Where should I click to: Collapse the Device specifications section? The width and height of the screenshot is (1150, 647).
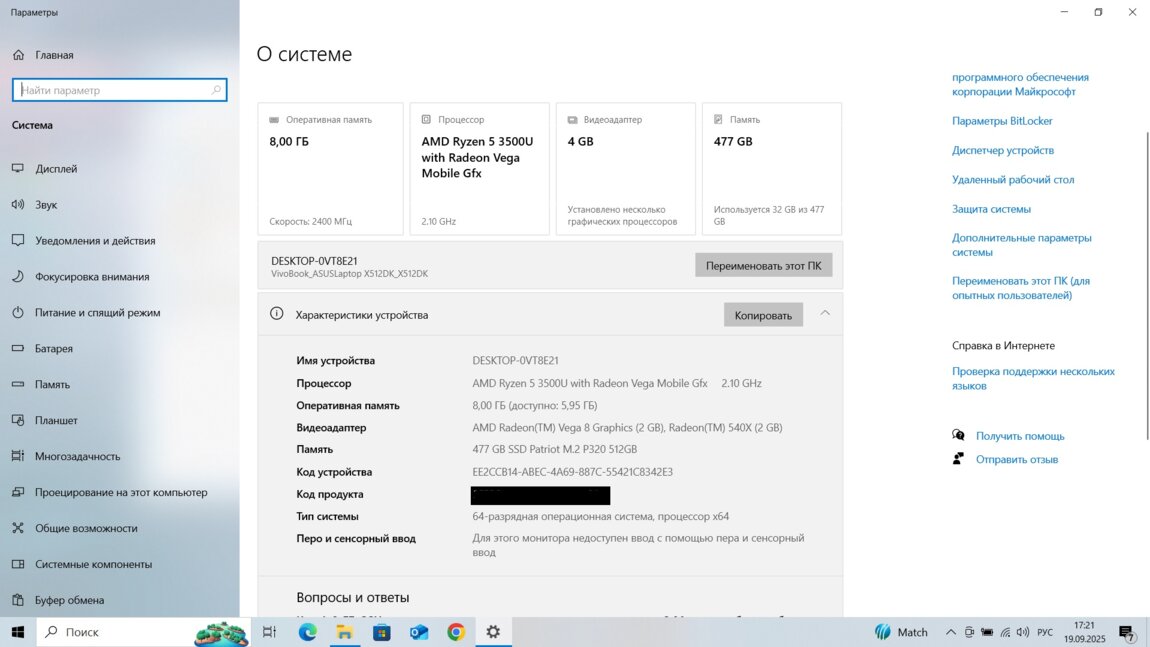[x=825, y=314]
